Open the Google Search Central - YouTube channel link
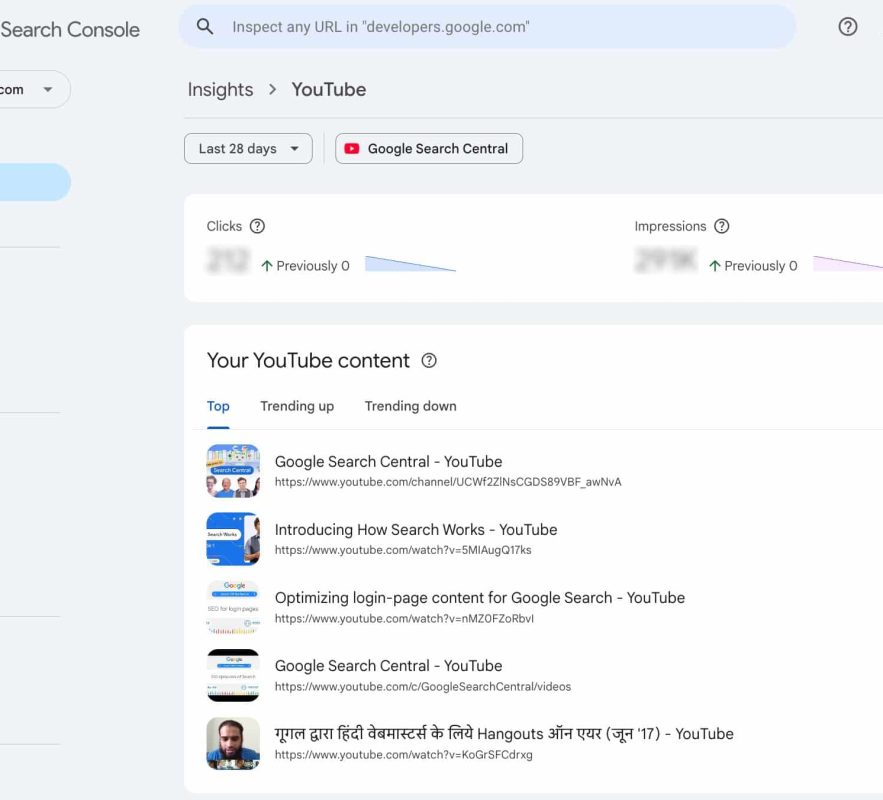The image size is (883, 800). 389,461
